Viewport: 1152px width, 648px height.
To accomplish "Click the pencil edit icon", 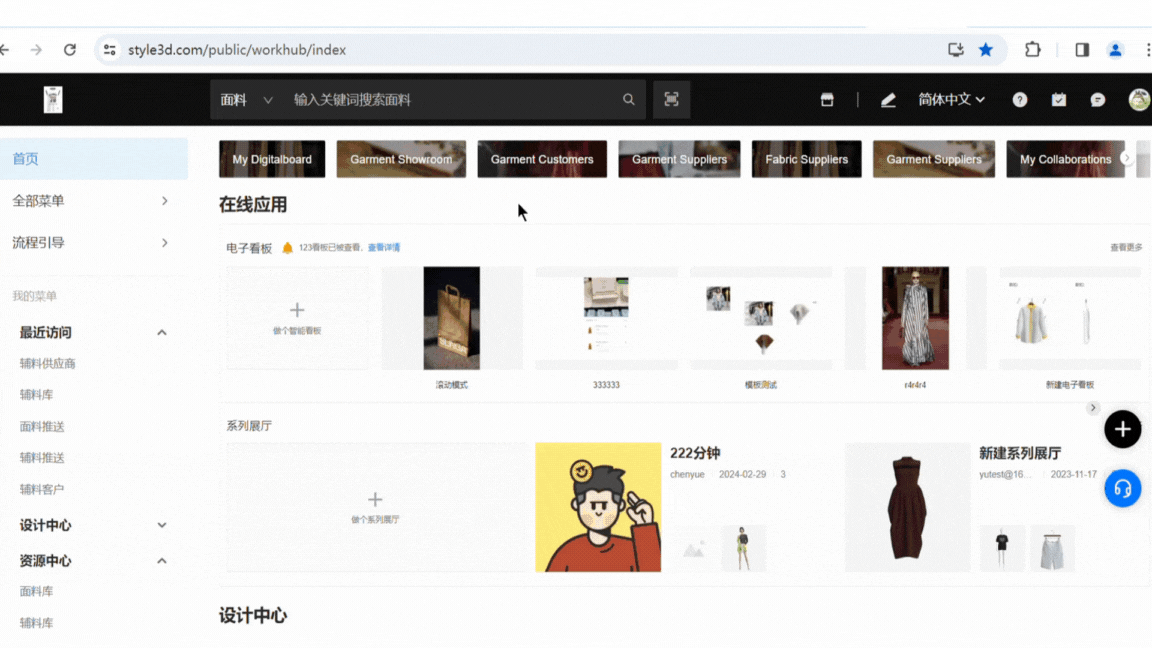I will click(x=888, y=100).
